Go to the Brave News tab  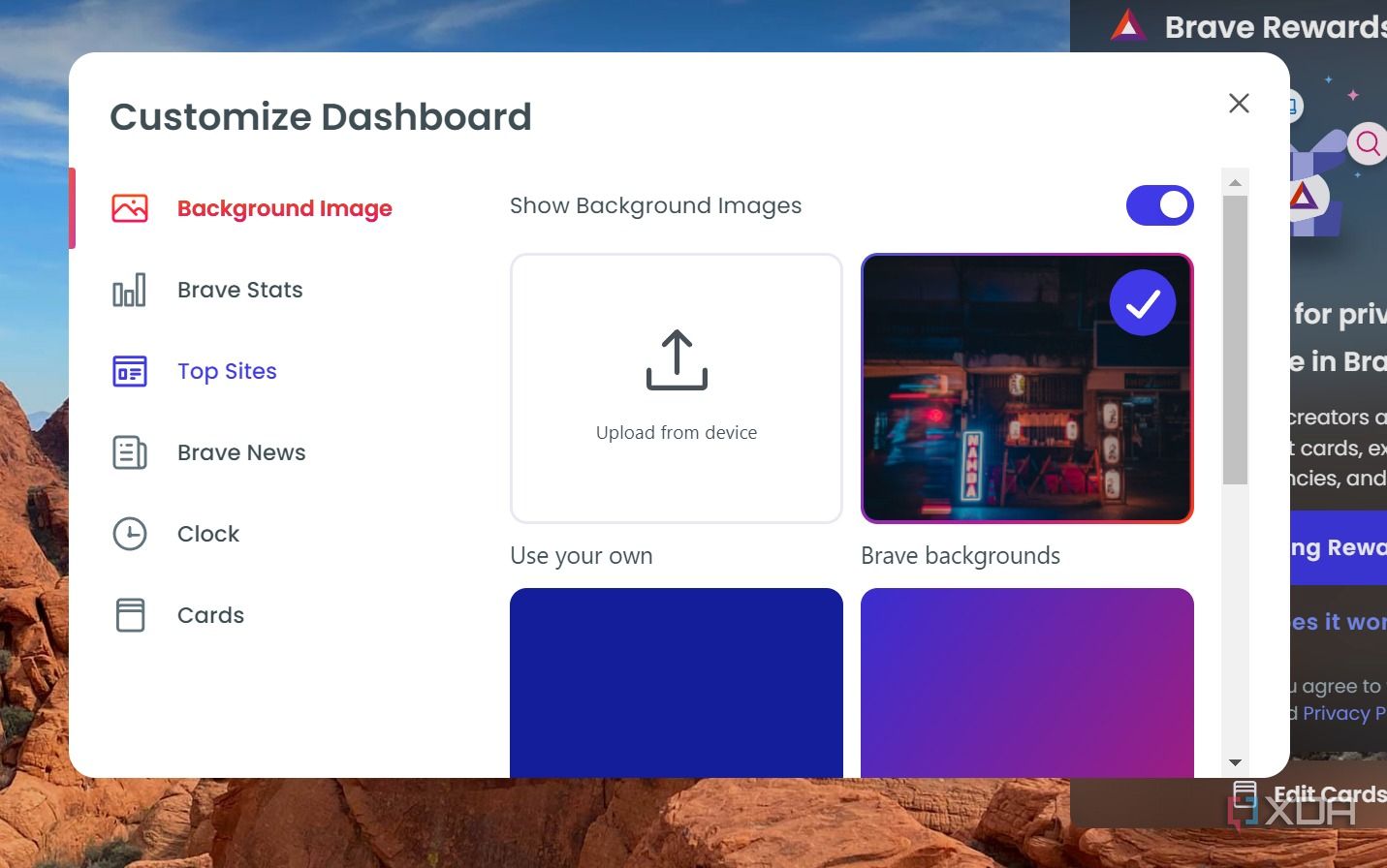[242, 452]
